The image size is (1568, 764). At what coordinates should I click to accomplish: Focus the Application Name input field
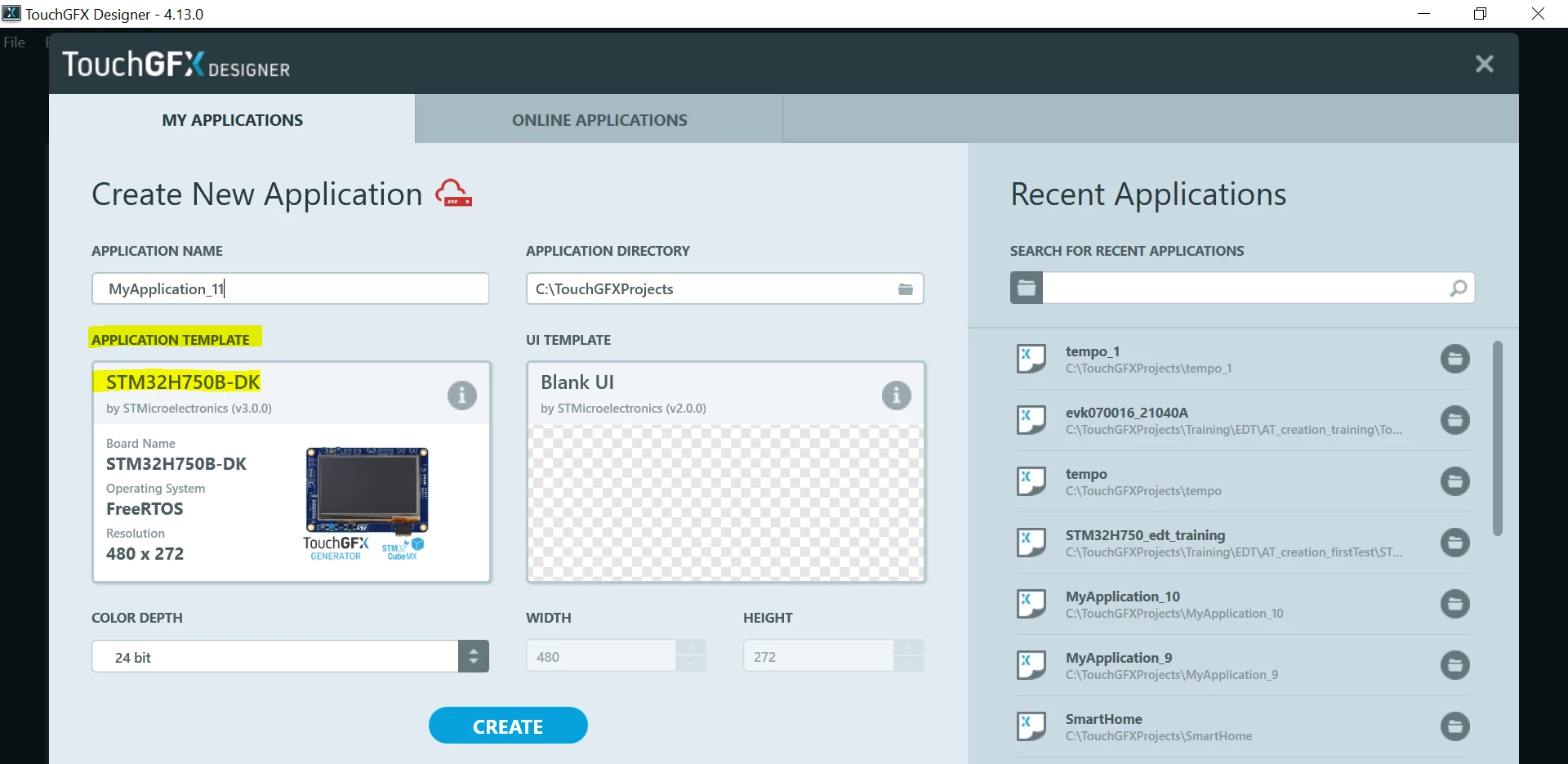pos(291,289)
